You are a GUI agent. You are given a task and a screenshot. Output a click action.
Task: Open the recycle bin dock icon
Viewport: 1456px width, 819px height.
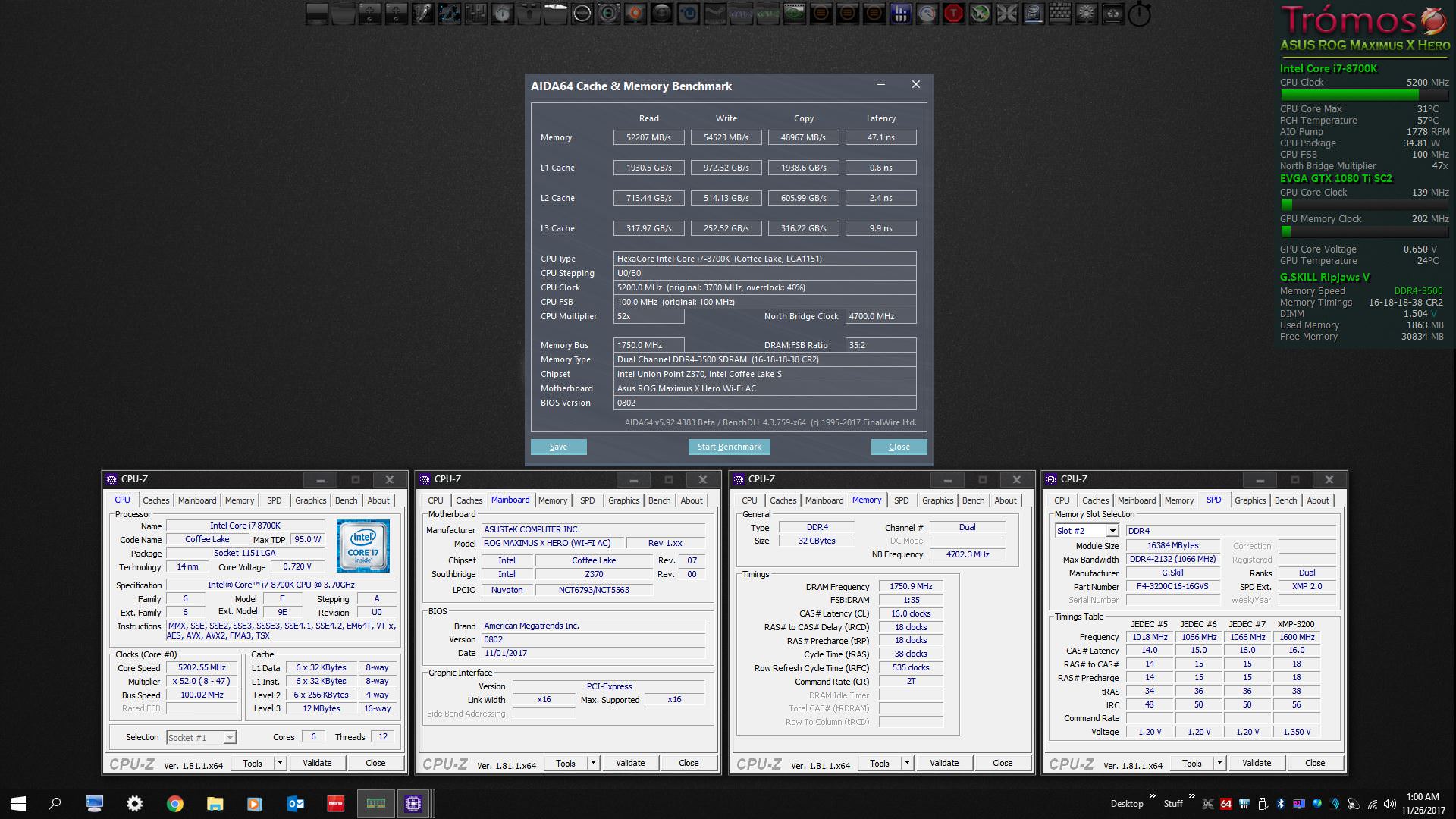click(1112, 13)
